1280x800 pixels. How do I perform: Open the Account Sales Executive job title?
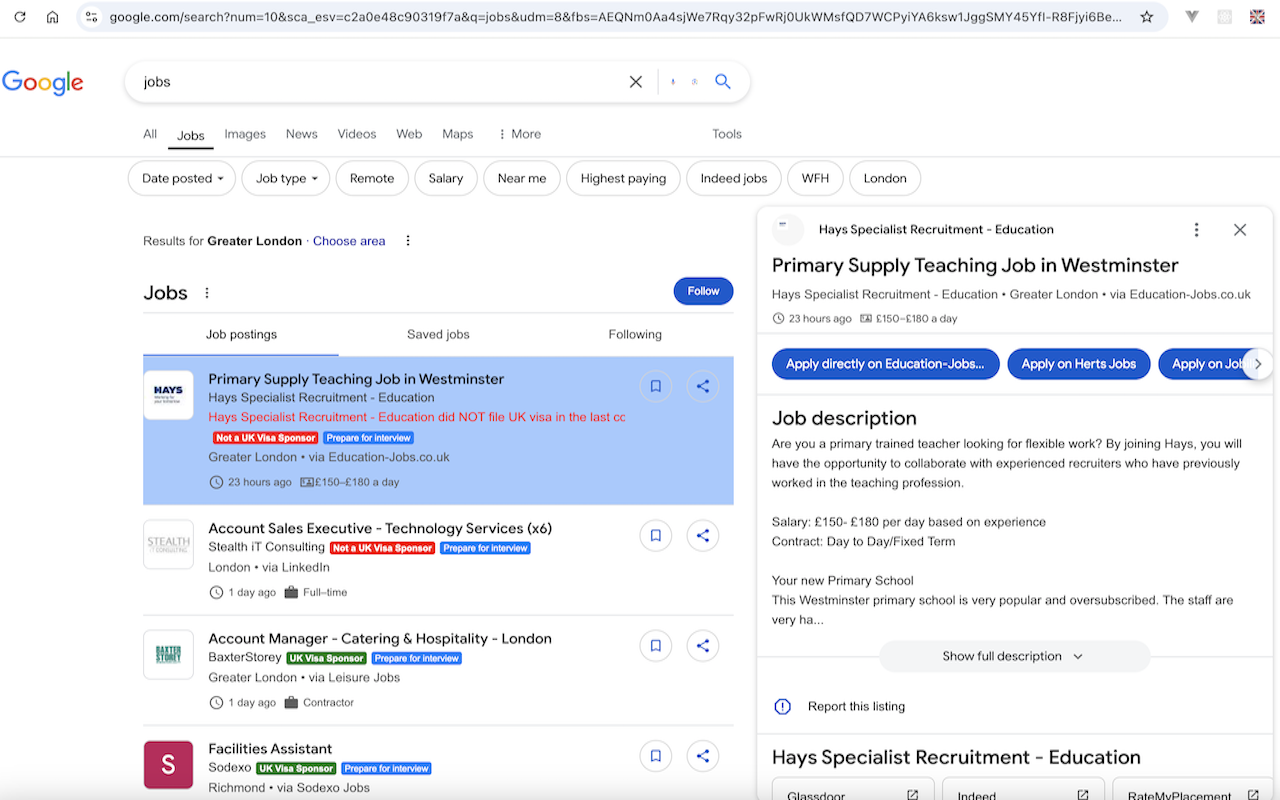(380, 528)
